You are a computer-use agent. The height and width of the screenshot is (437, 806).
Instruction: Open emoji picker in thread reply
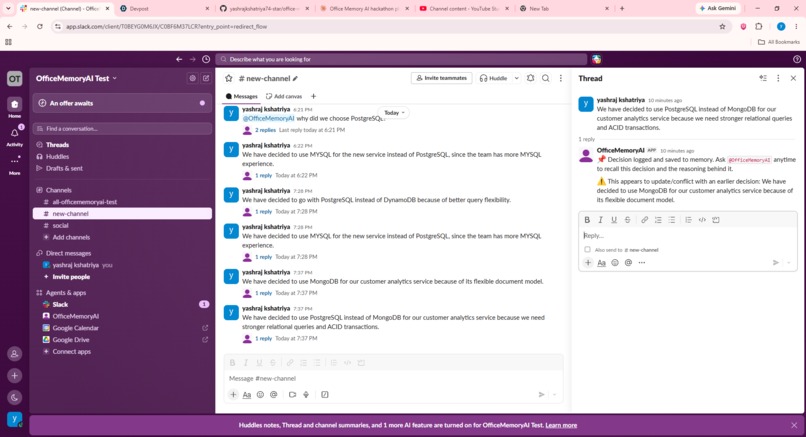615,263
